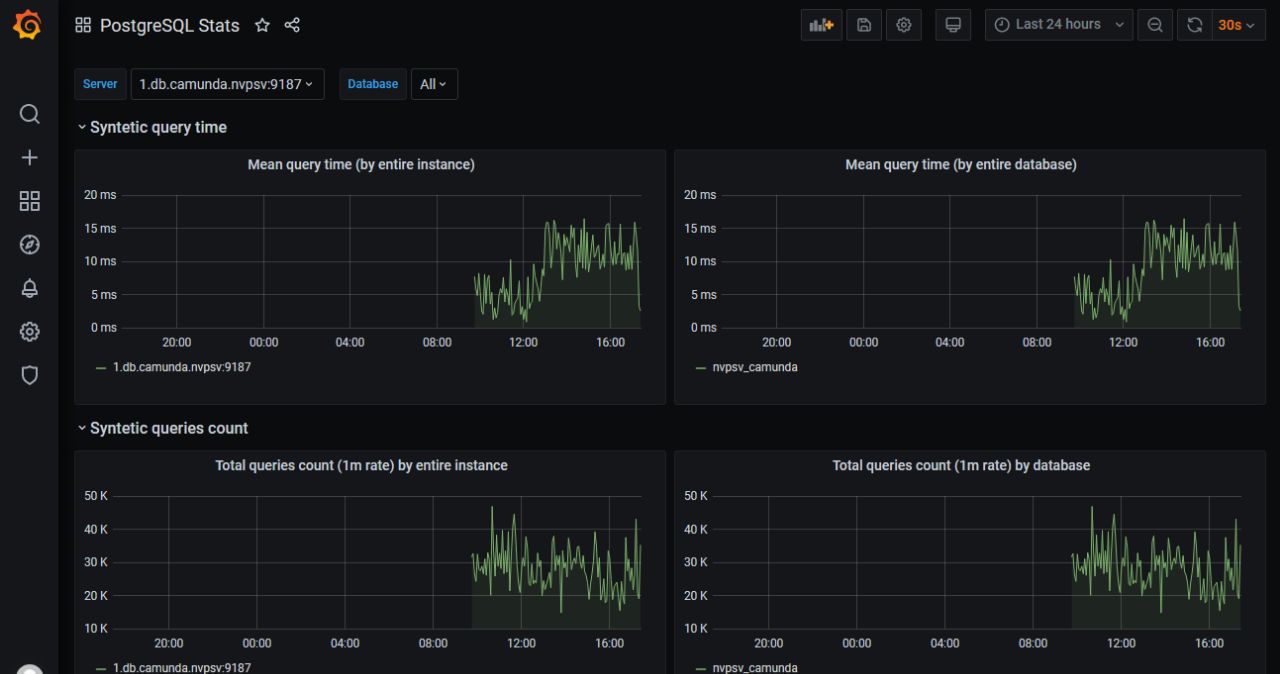This screenshot has width=1280, height=674.
Task: Open the Search dashboards sidebar icon
Action: click(x=30, y=114)
